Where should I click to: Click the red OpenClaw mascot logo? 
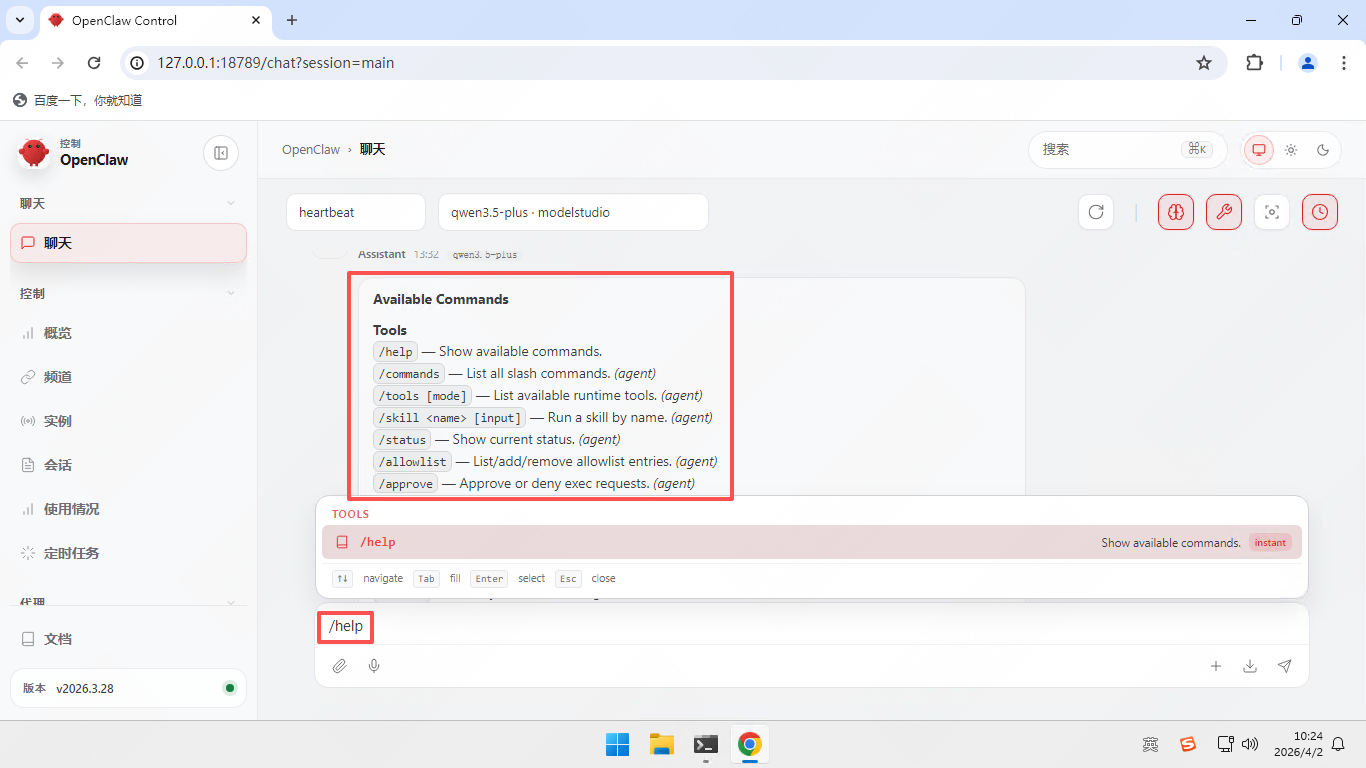click(34, 153)
